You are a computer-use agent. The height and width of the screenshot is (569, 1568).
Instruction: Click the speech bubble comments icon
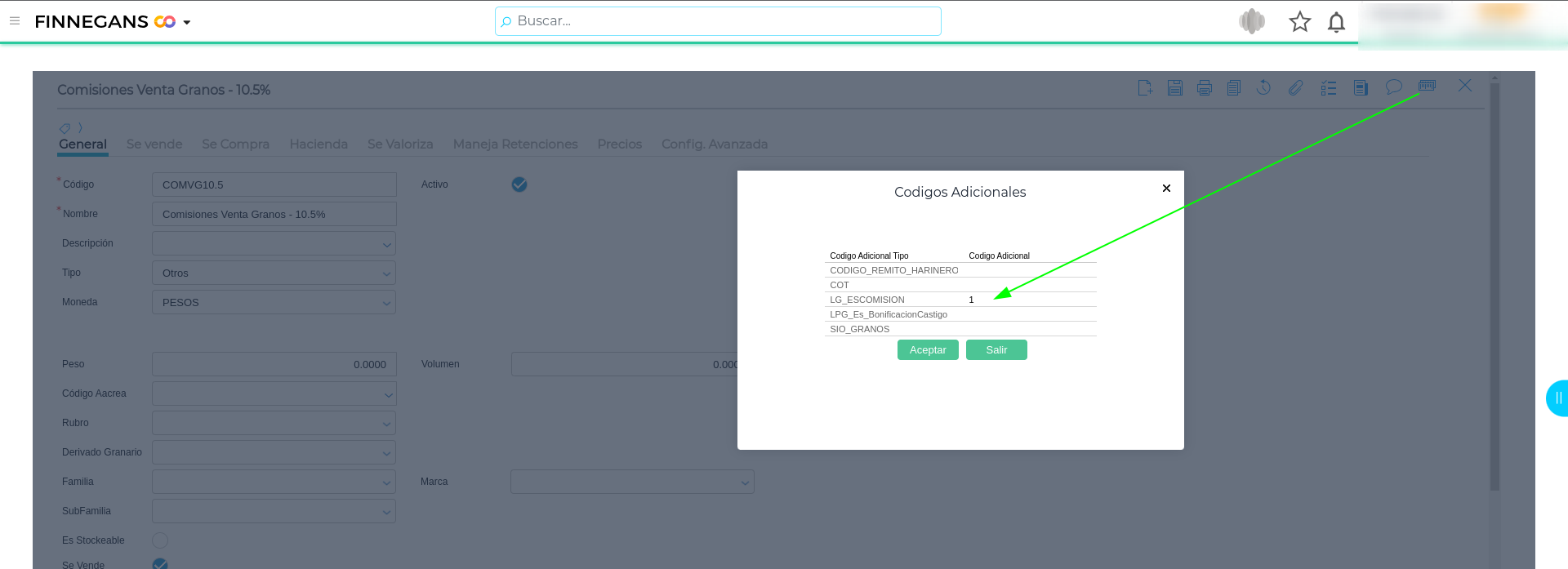point(1393,87)
